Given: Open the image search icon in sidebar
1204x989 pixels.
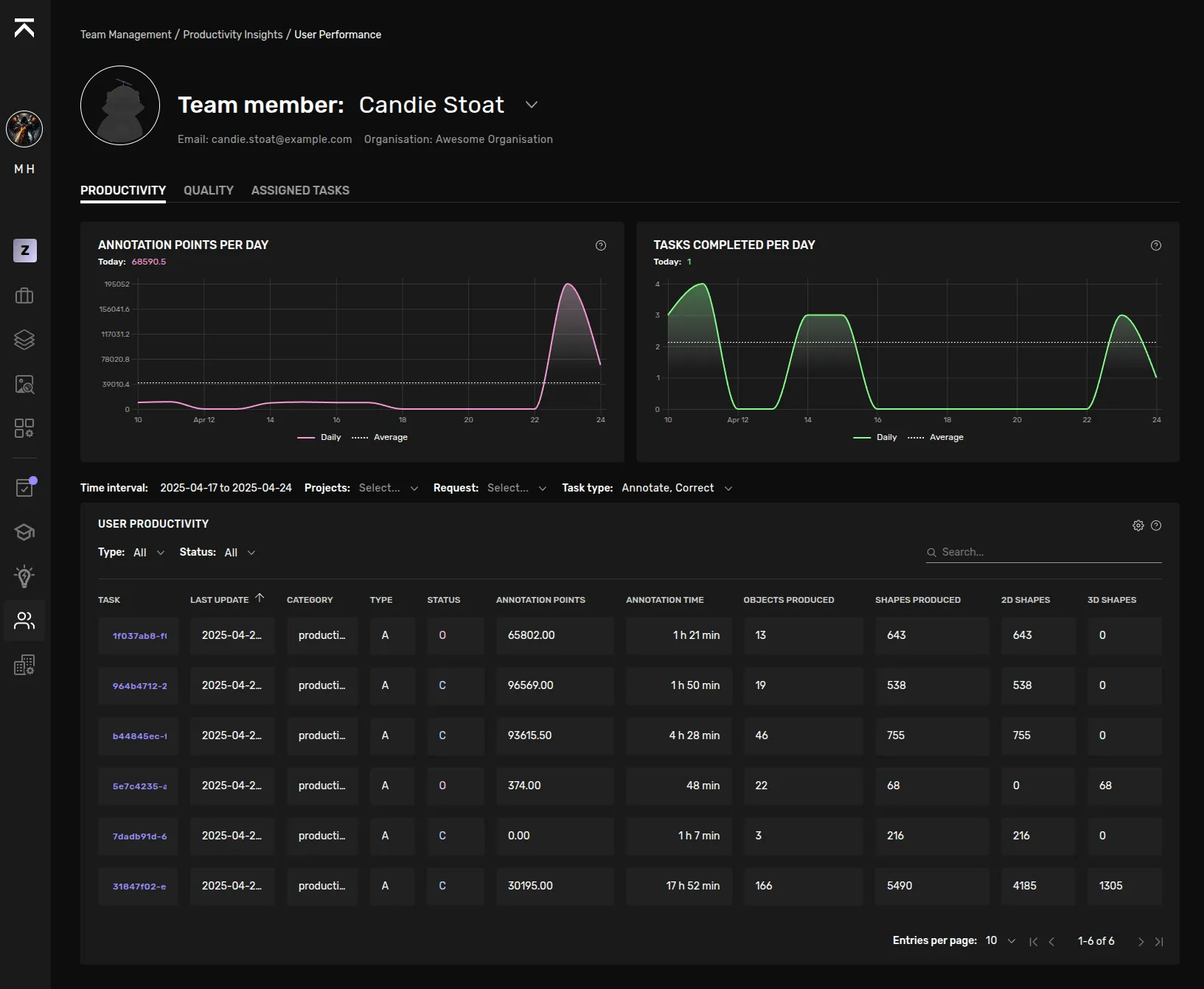Looking at the screenshot, I should click(24, 384).
